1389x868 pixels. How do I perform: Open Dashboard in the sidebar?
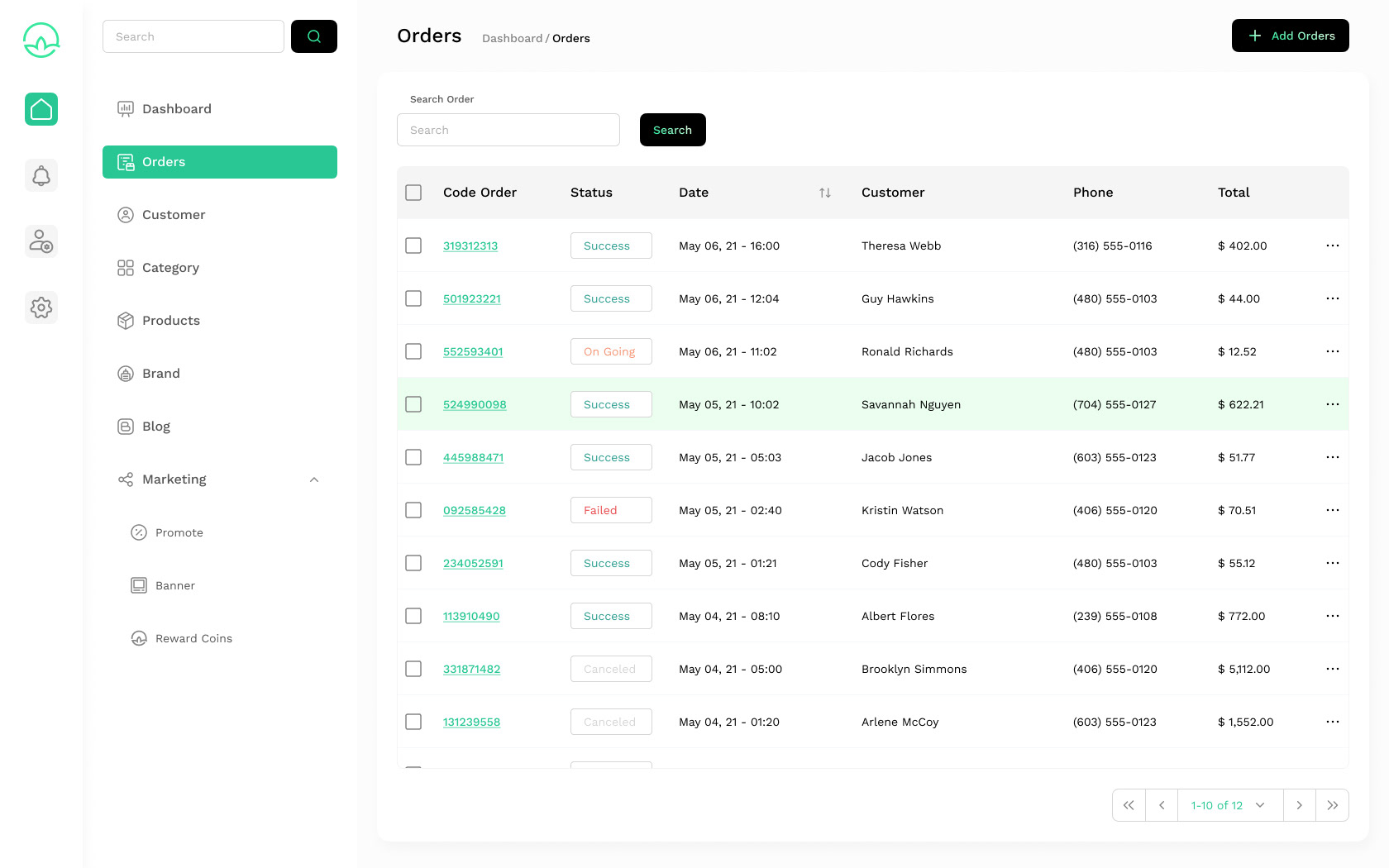[x=220, y=109]
